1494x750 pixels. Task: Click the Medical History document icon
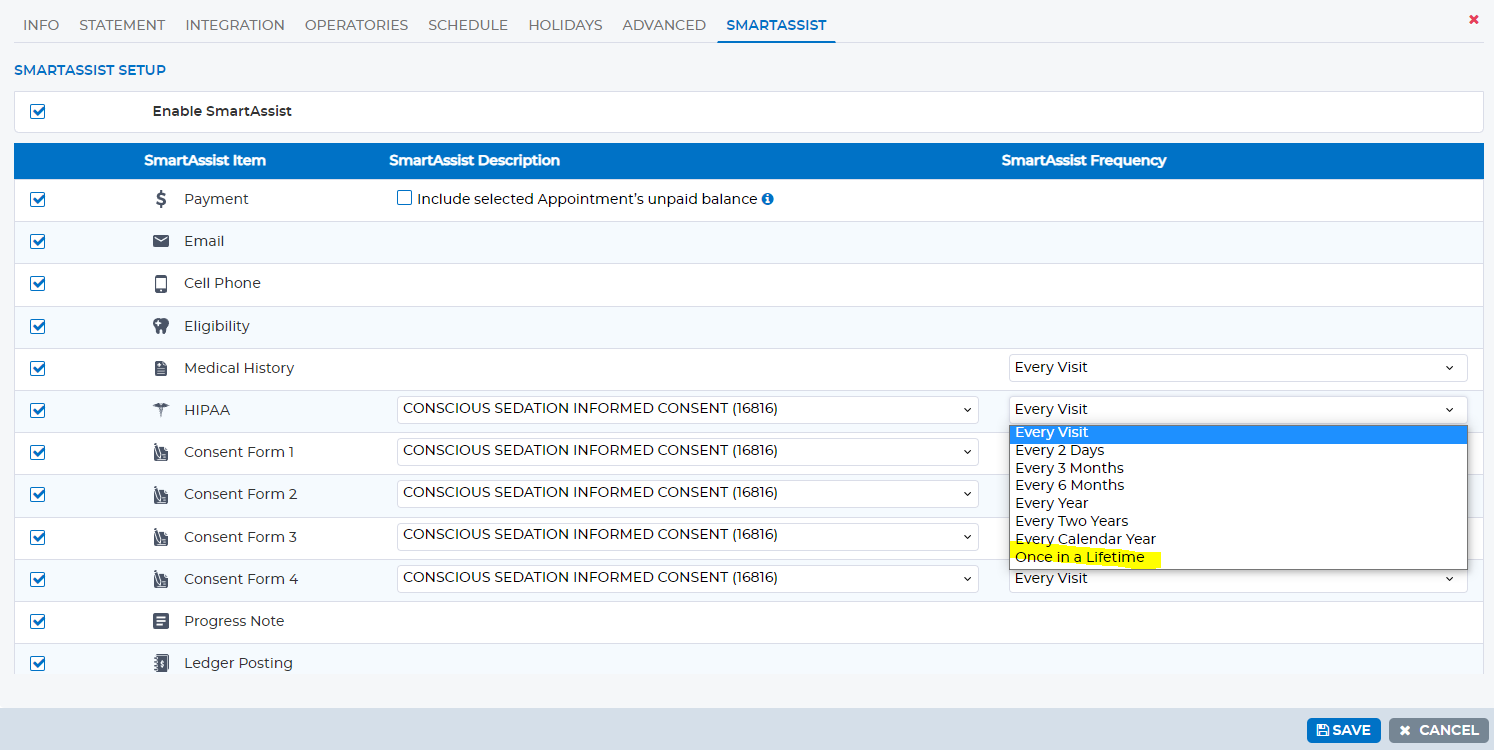[x=161, y=368]
